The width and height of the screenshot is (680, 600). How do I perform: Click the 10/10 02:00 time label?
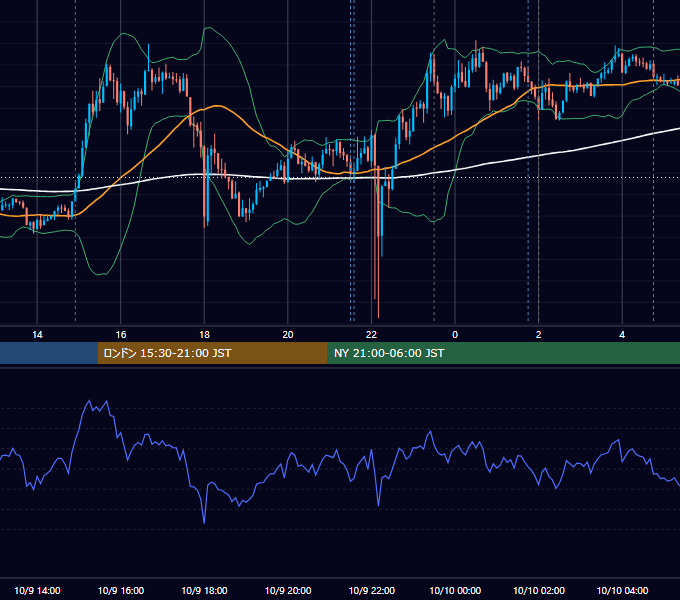(x=539, y=590)
